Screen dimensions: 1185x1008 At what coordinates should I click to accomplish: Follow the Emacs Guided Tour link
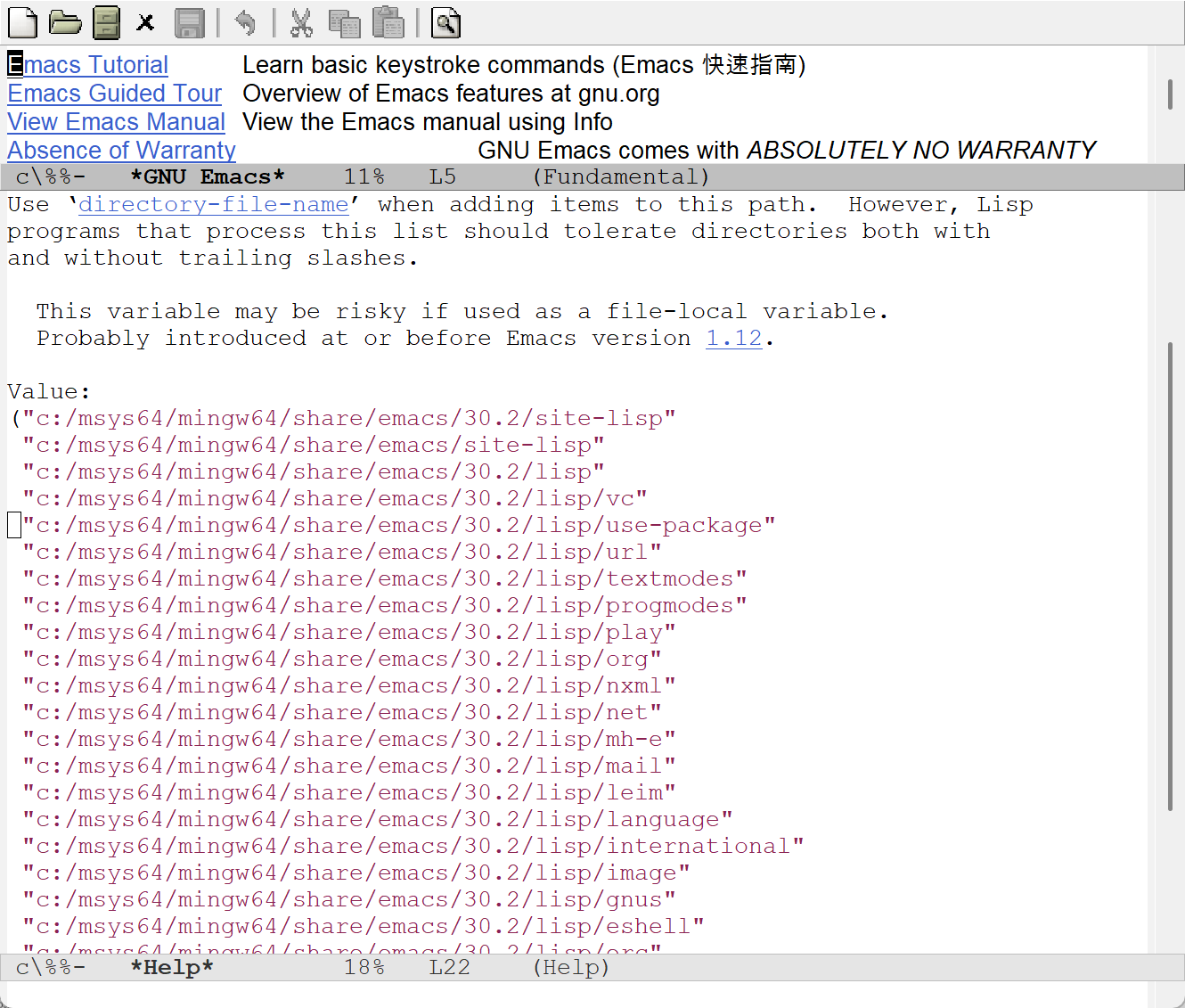[115, 94]
